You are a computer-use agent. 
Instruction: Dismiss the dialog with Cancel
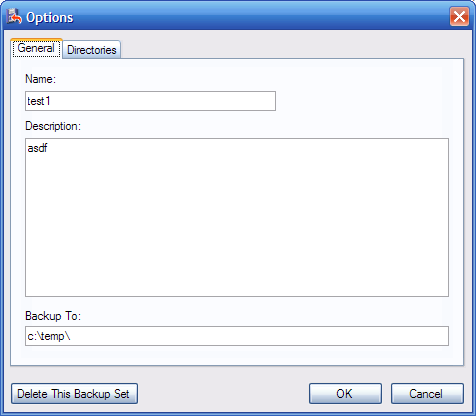pyautogui.click(x=427, y=394)
